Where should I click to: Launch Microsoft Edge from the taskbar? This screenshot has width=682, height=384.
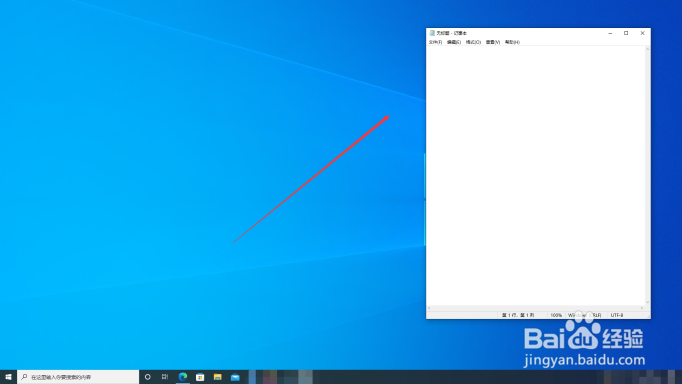(x=183, y=377)
